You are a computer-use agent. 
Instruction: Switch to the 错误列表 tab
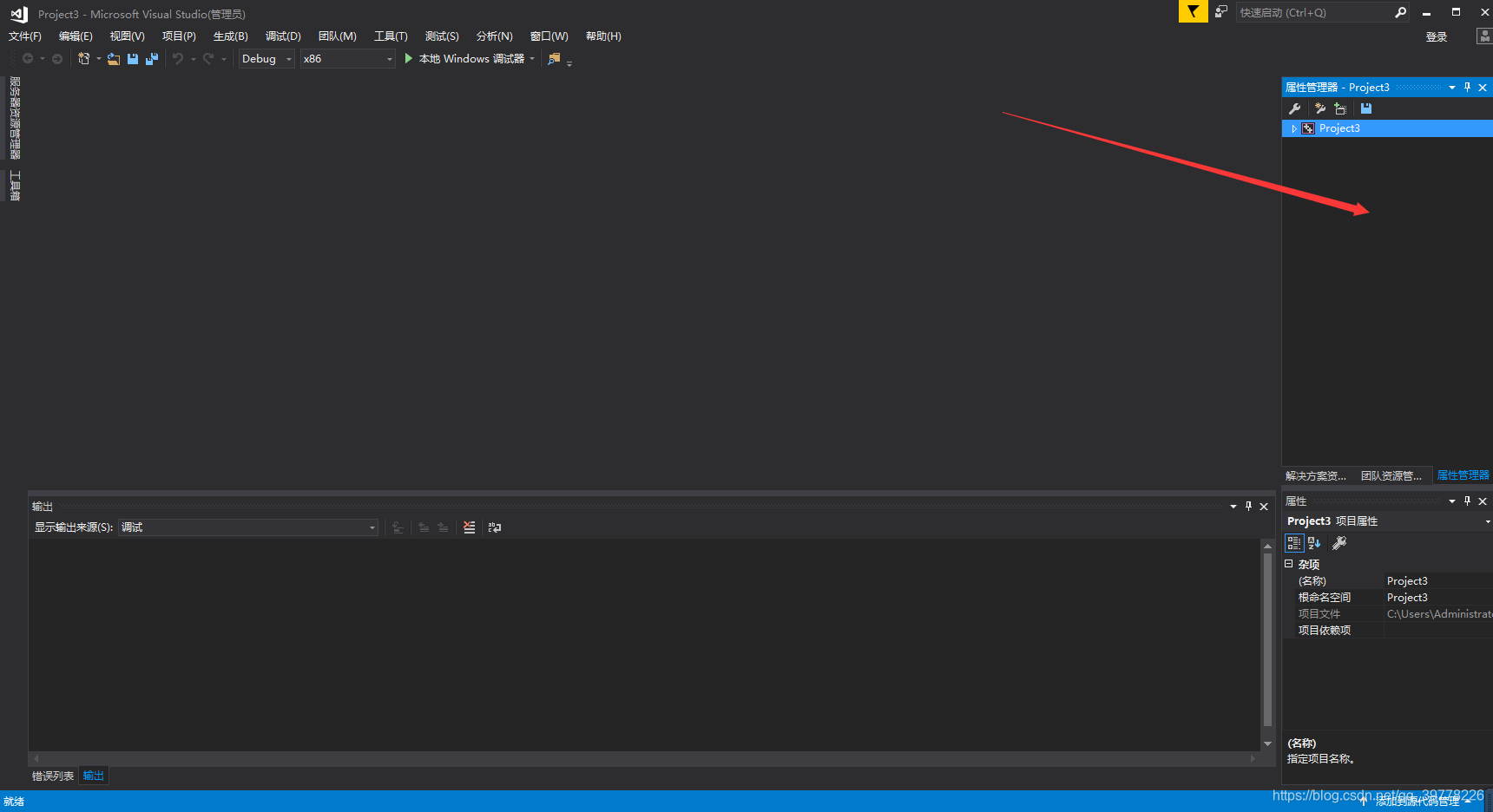coord(53,776)
